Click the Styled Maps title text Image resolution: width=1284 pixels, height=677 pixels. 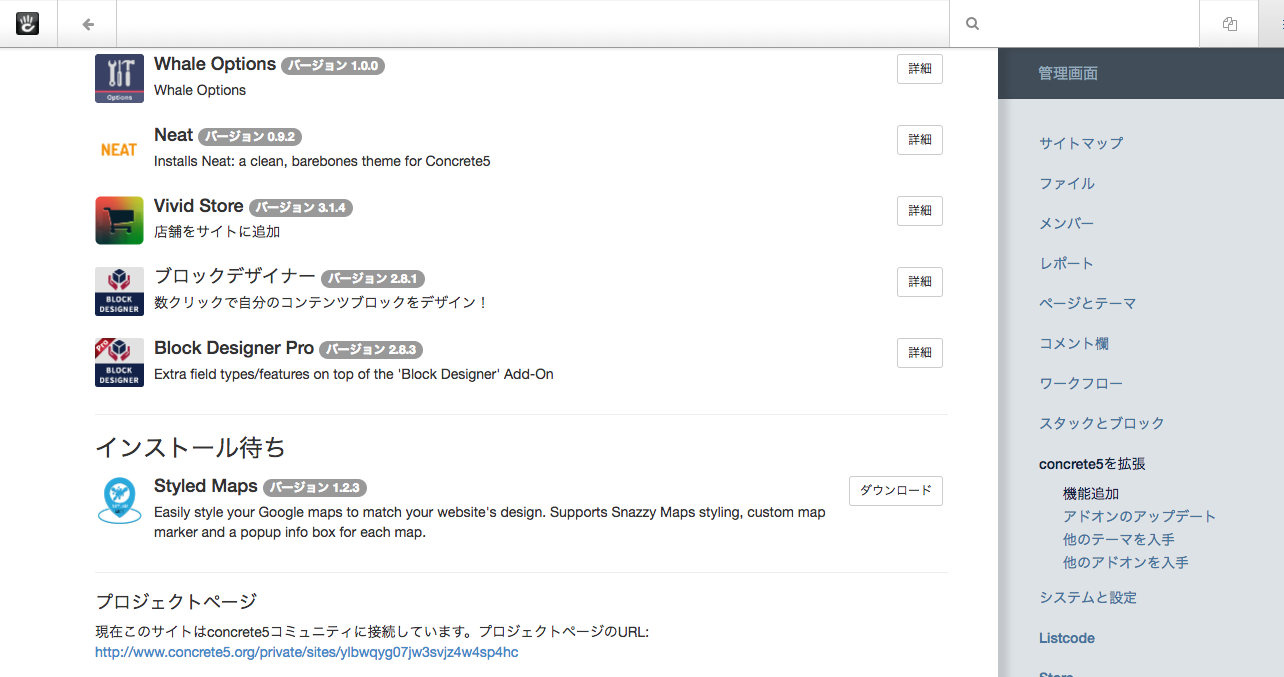point(206,486)
